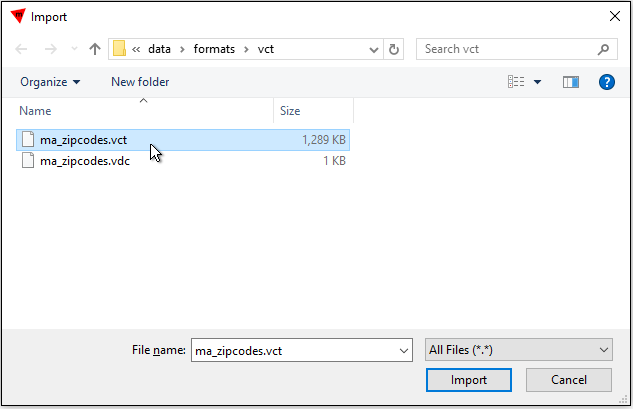Refresh the vct folder listing
Screen dimensions: 633x409
394,49
